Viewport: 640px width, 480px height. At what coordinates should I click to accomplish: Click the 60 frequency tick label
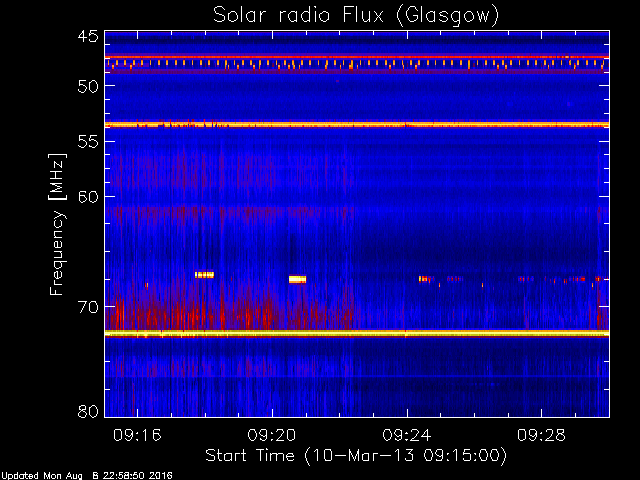(x=88, y=197)
